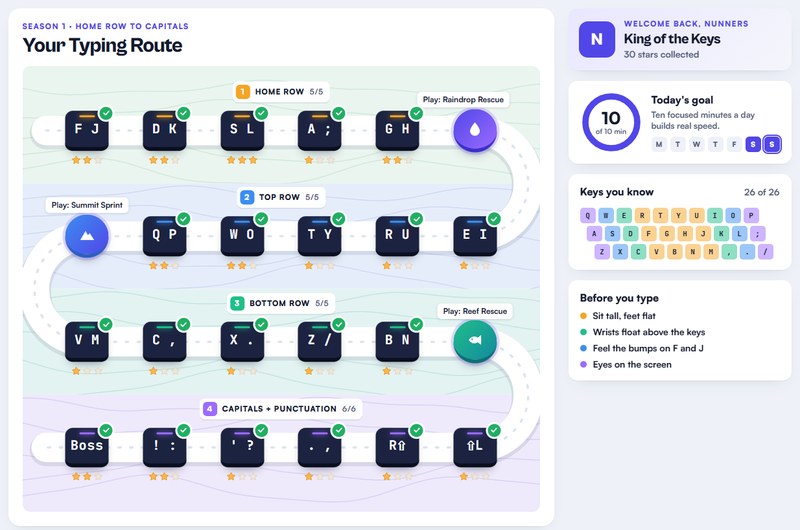The height and width of the screenshot is (530, 800).
Task: Click 'Eyes on the screen' tip
Action: (x=632, y=365)
